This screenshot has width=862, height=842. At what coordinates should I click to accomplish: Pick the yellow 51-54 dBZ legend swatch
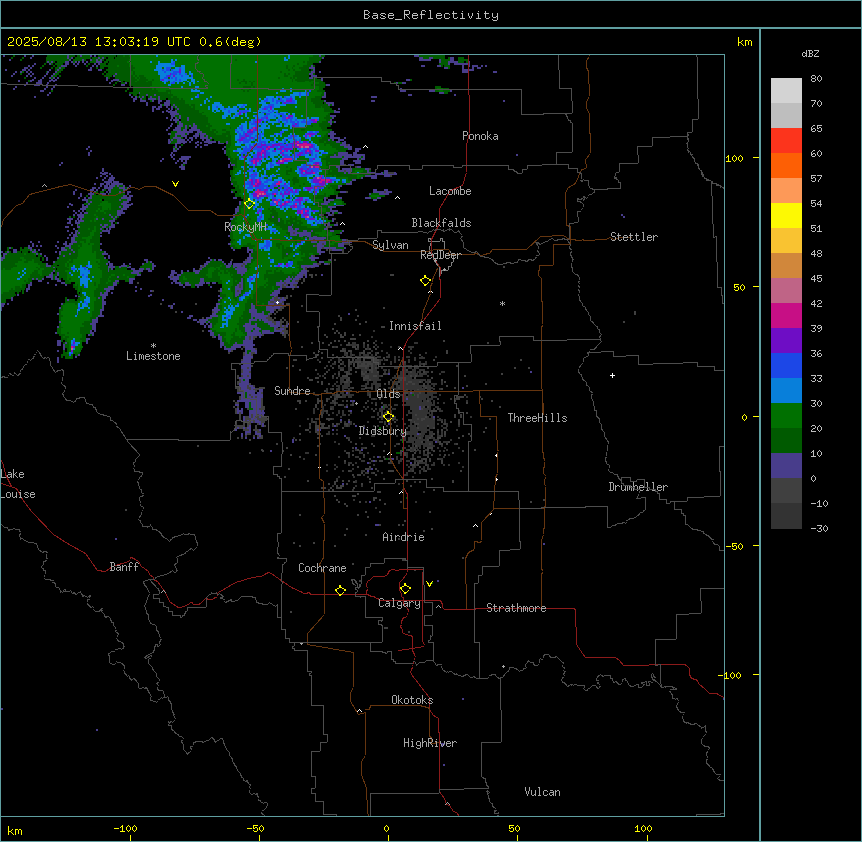(786, 215)
